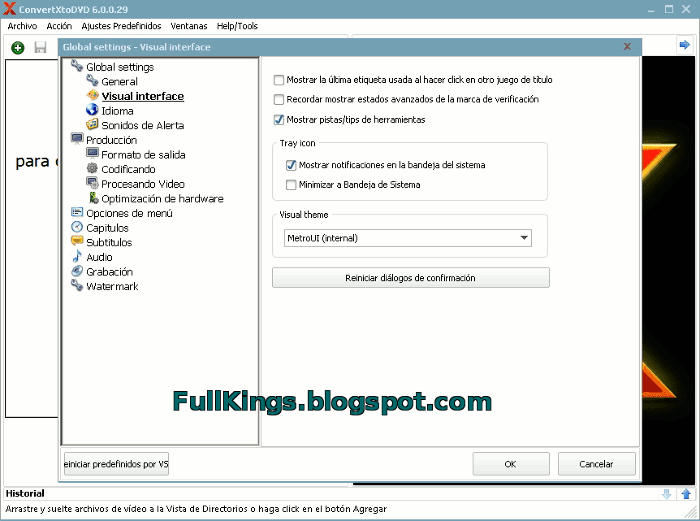Click the Optimización de hardware icon
This screenshot has height=521, width=700.
pos(93,198)
